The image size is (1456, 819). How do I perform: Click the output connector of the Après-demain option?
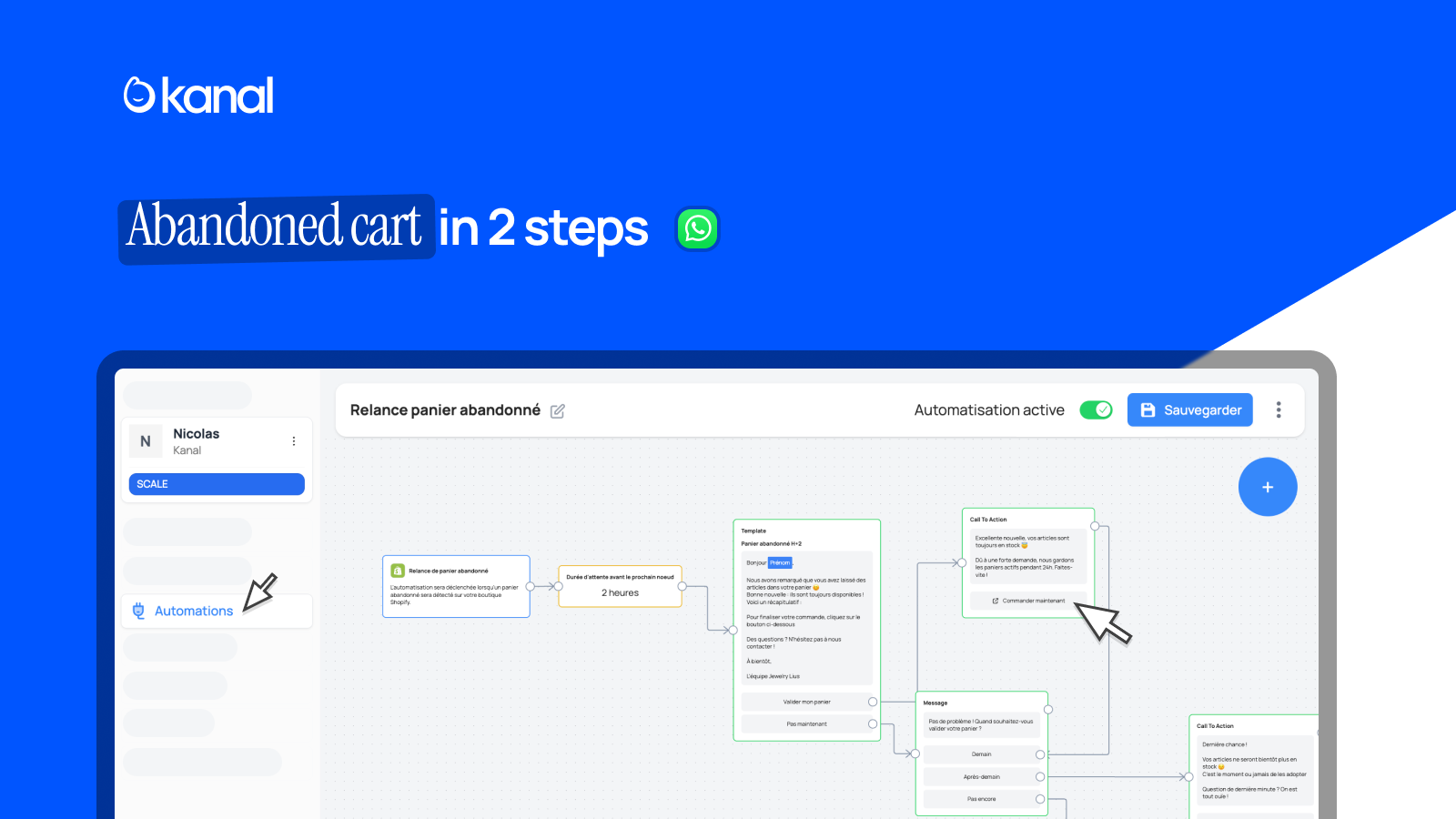pyautogui.click(x=1040, y=777)
